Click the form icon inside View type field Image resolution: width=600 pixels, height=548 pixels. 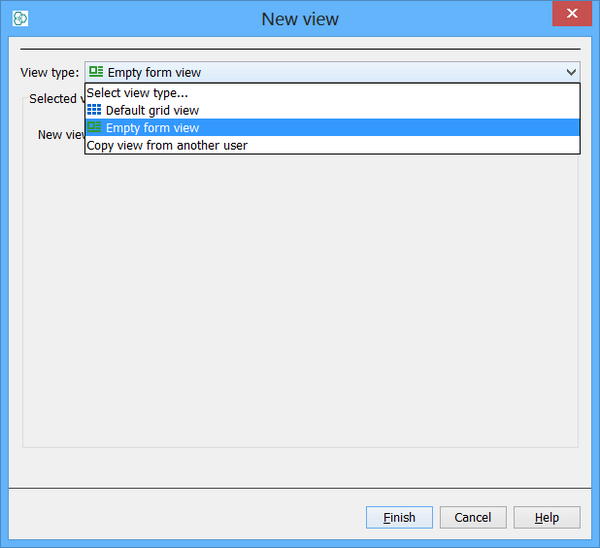[x=96, y=72]
